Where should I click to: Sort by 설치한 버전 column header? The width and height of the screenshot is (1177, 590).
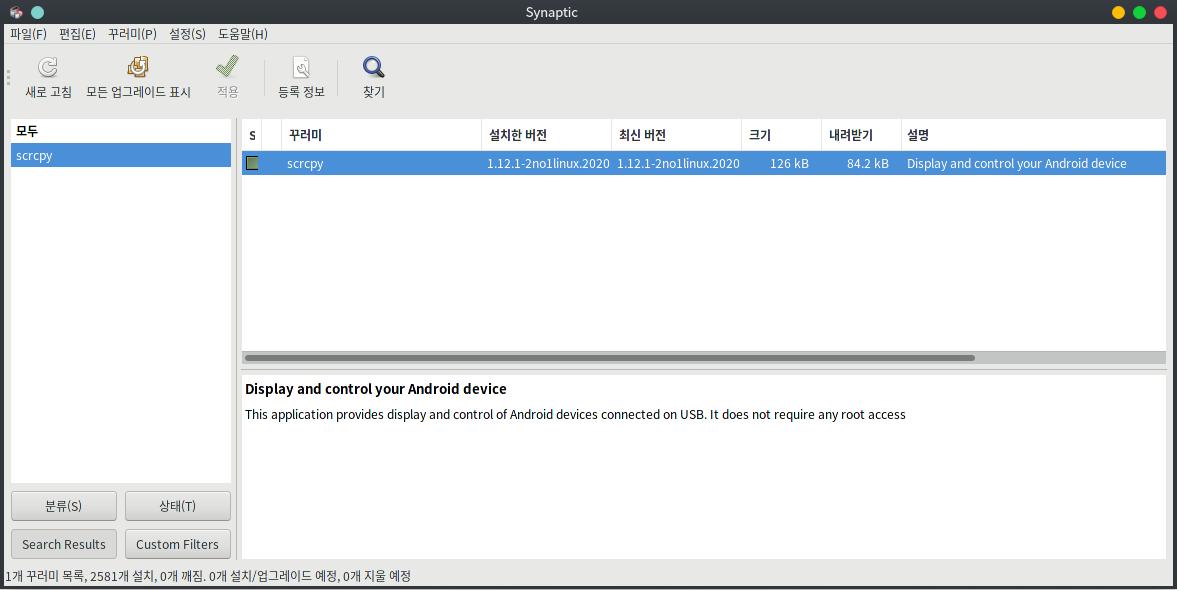(x=546, y=135)
